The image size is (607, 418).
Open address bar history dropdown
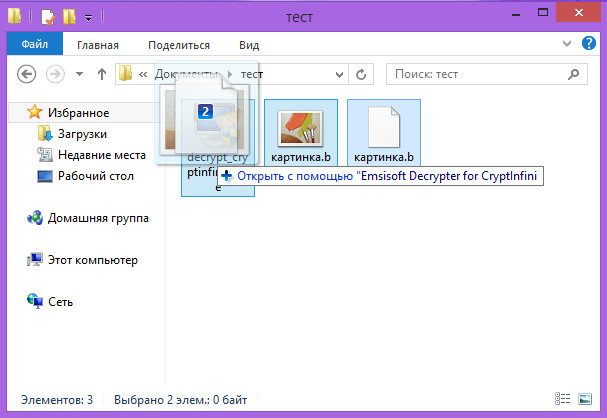click(x=338, y=74)
